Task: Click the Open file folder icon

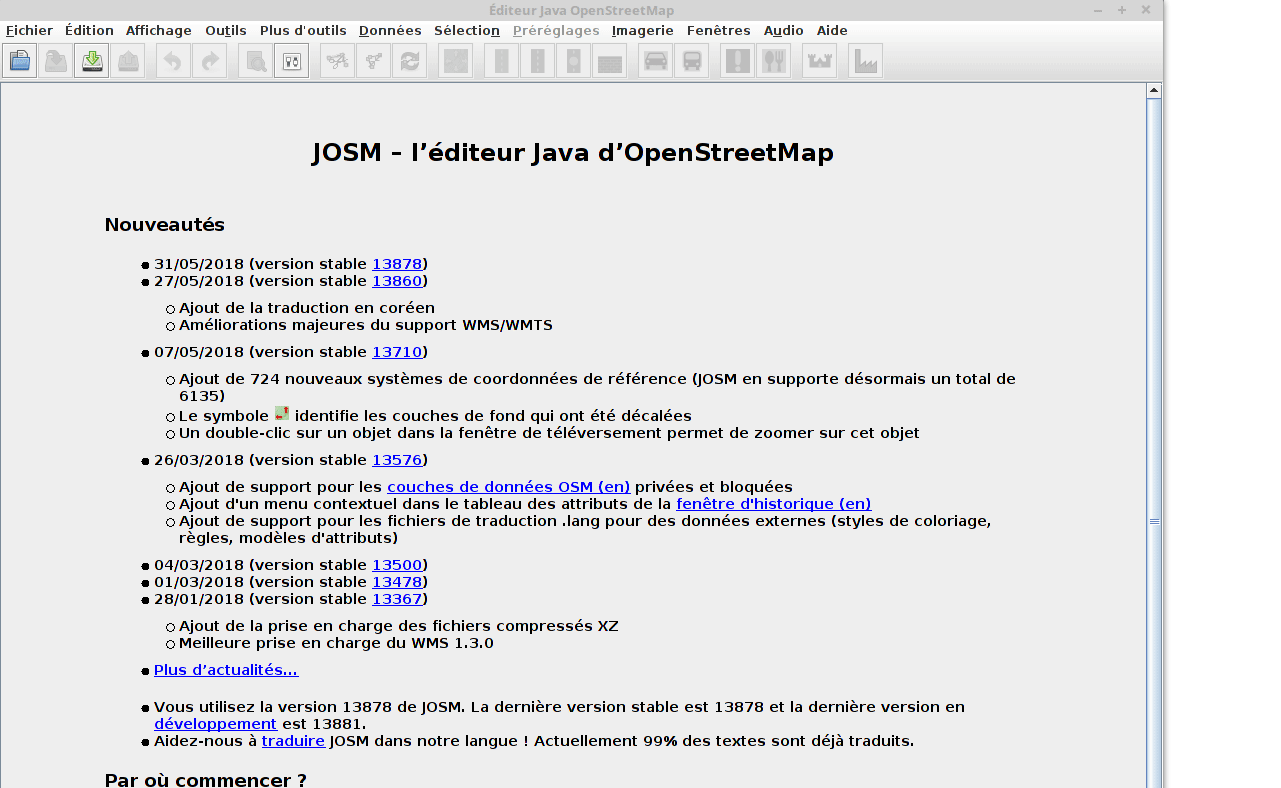Action: pos(19,61)
